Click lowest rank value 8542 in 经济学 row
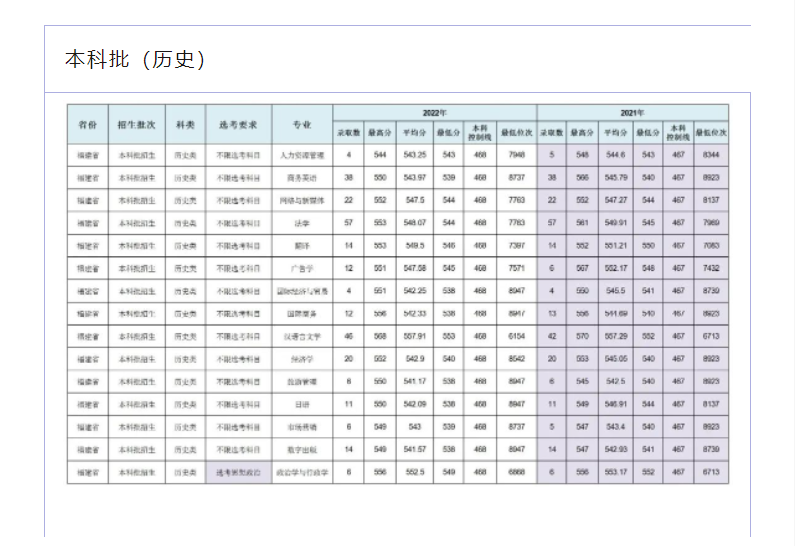The image size is (795, 546). tap(517, 359)
